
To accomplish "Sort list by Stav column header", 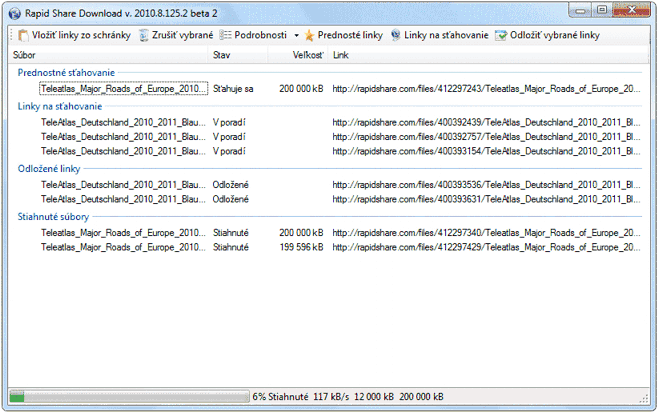I will tap(221, 54).
